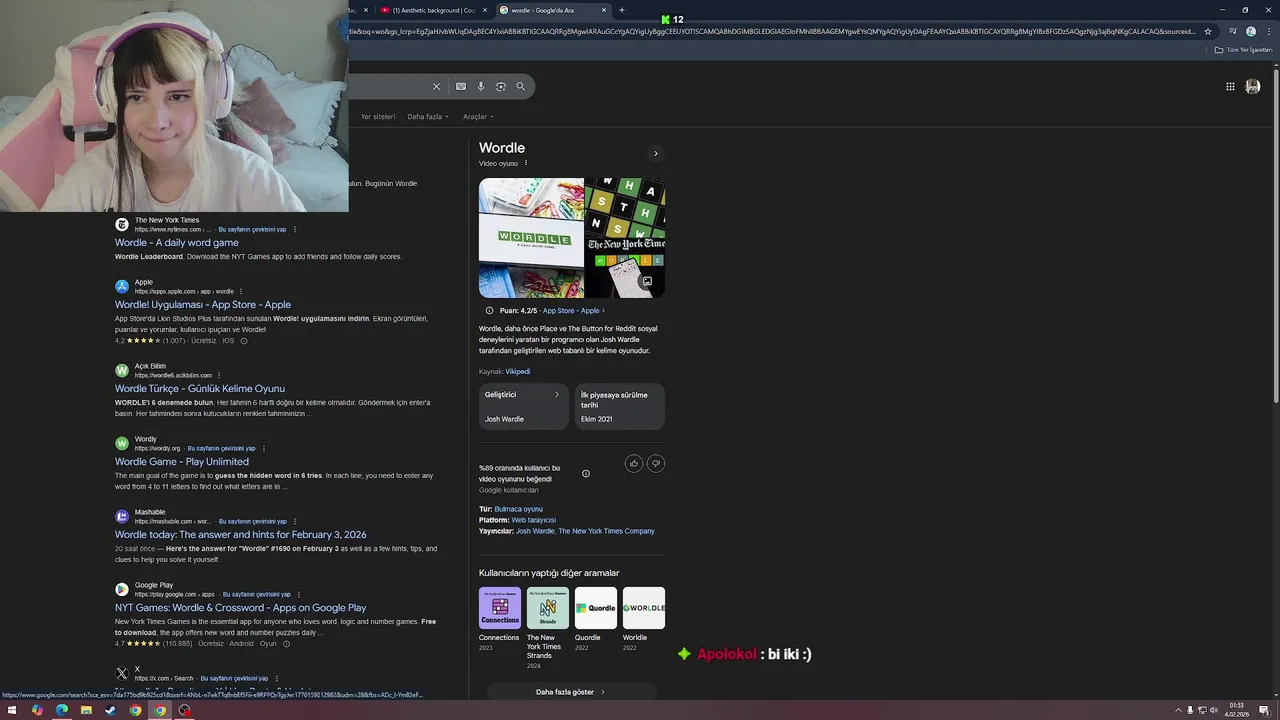Translate the Wordly result page

point(221,448)
